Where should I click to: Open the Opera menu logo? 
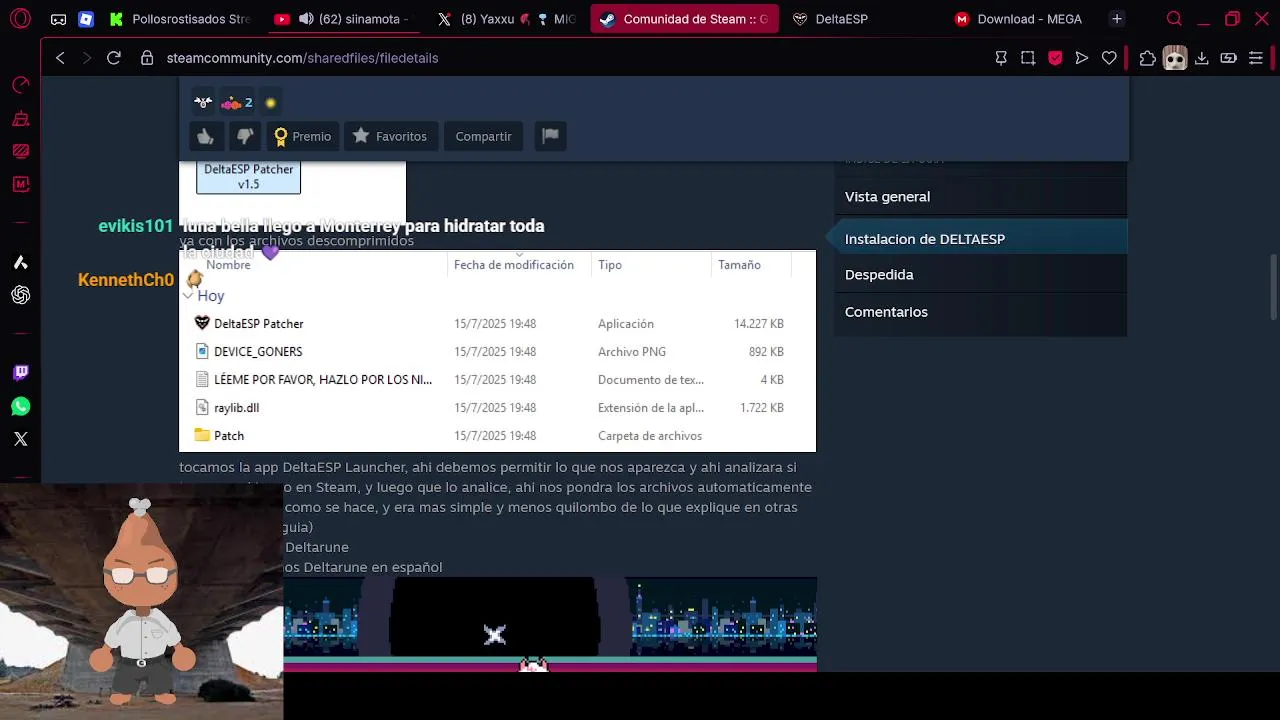[x=20, y=19]
